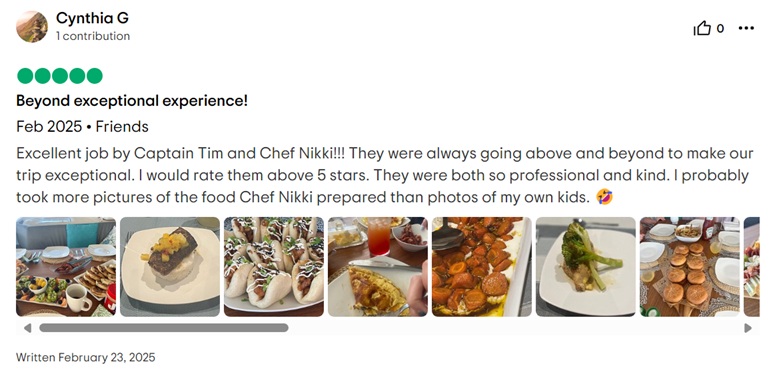View the broccoli on white plate photo
778x373 pixels.
click(585, 267)
